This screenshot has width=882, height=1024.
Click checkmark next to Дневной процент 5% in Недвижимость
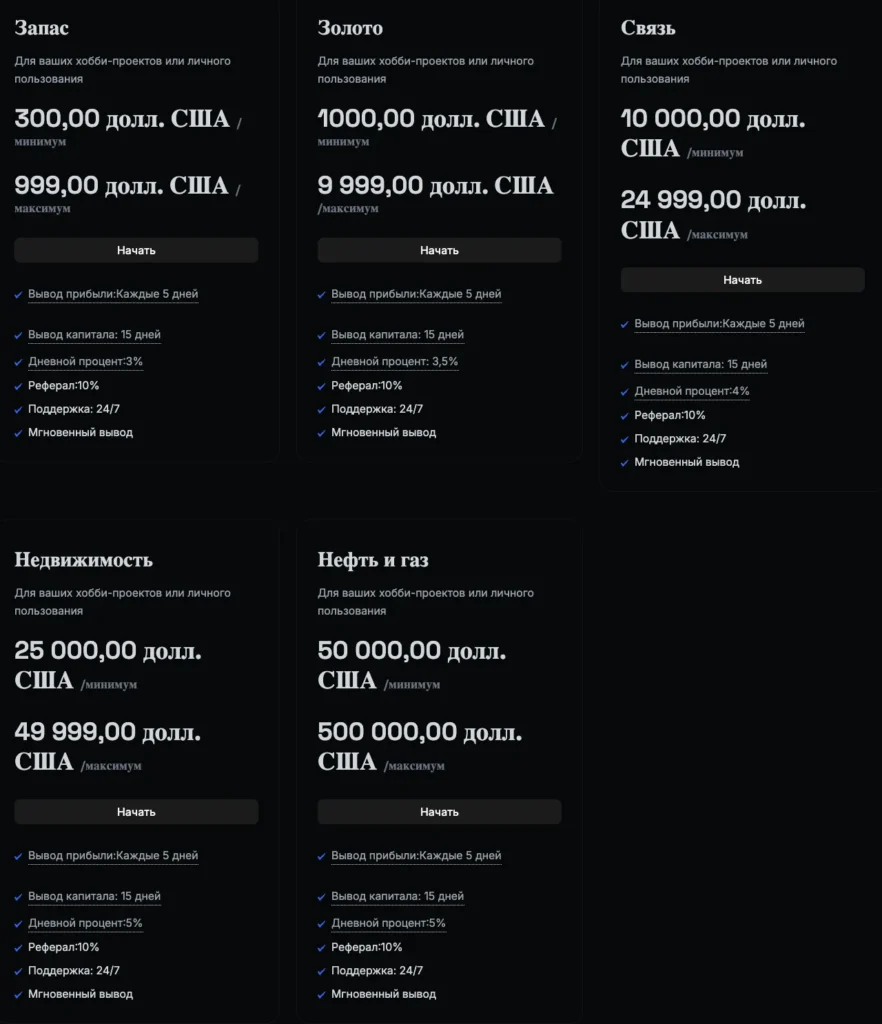click(x=19, y=924)
